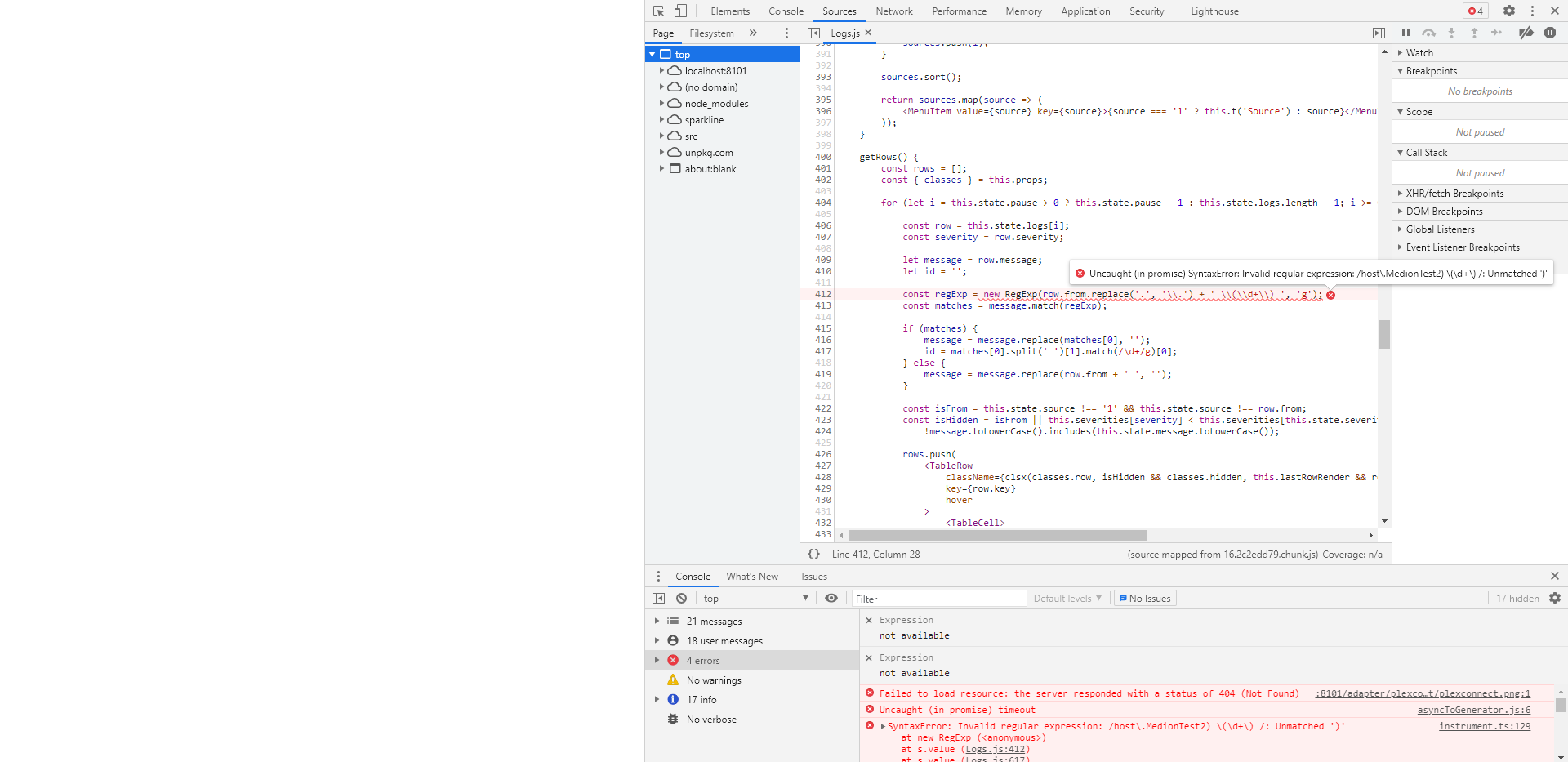This screenshot has width=1568, height=762.
Task: Pretty print the source with braces icon
Action: click(x=813, y=554)
